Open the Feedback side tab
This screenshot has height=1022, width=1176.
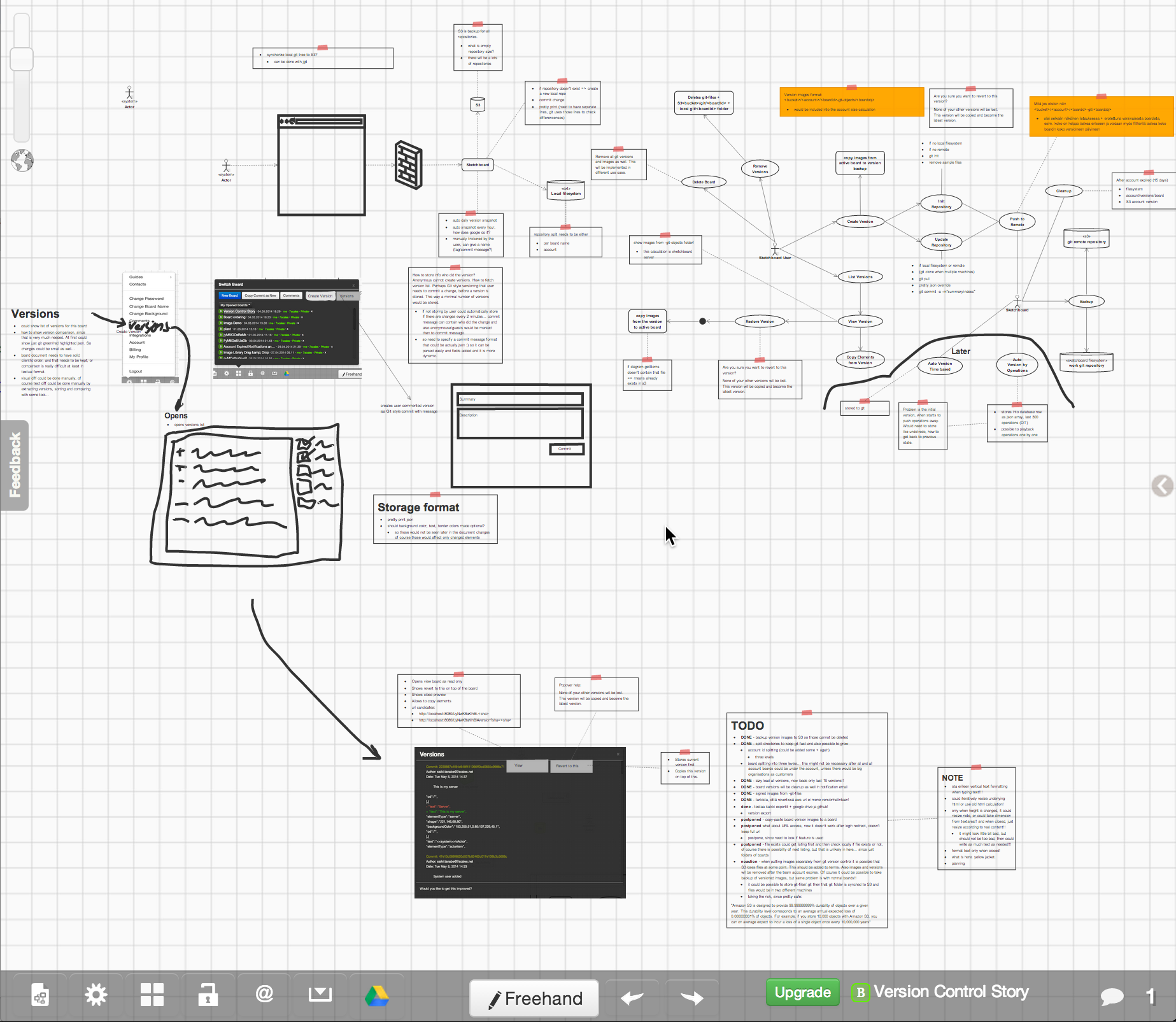tap(14, 465)
